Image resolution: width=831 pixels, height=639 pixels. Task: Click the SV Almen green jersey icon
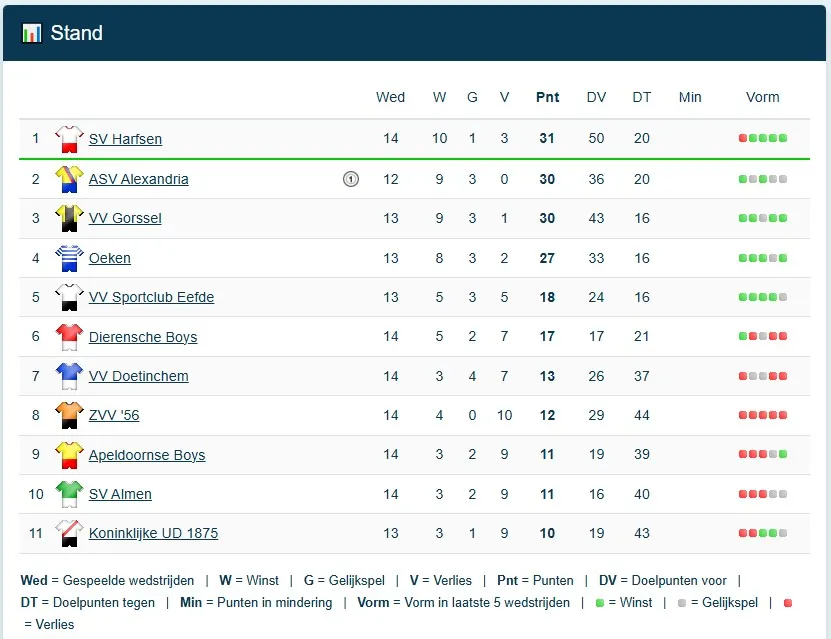click(69, 494)
